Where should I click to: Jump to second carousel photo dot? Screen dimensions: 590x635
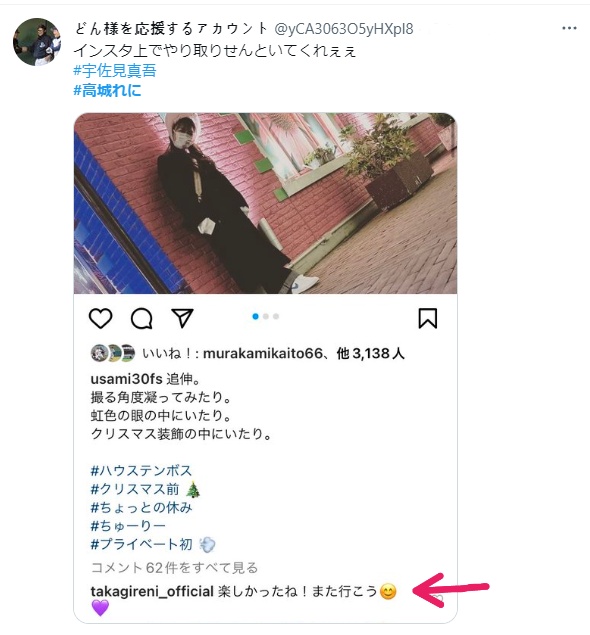tap(266, 316)
